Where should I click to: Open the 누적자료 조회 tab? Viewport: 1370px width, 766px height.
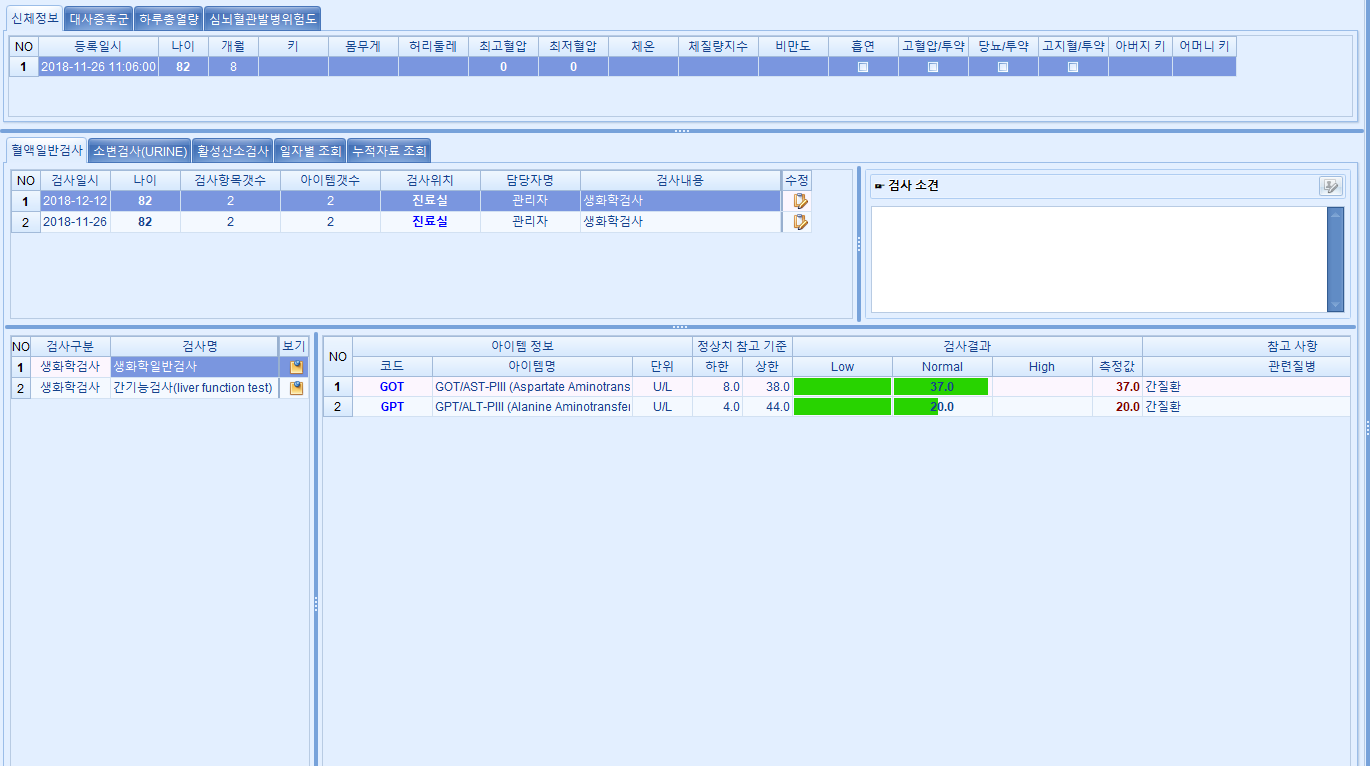point(388,151)
